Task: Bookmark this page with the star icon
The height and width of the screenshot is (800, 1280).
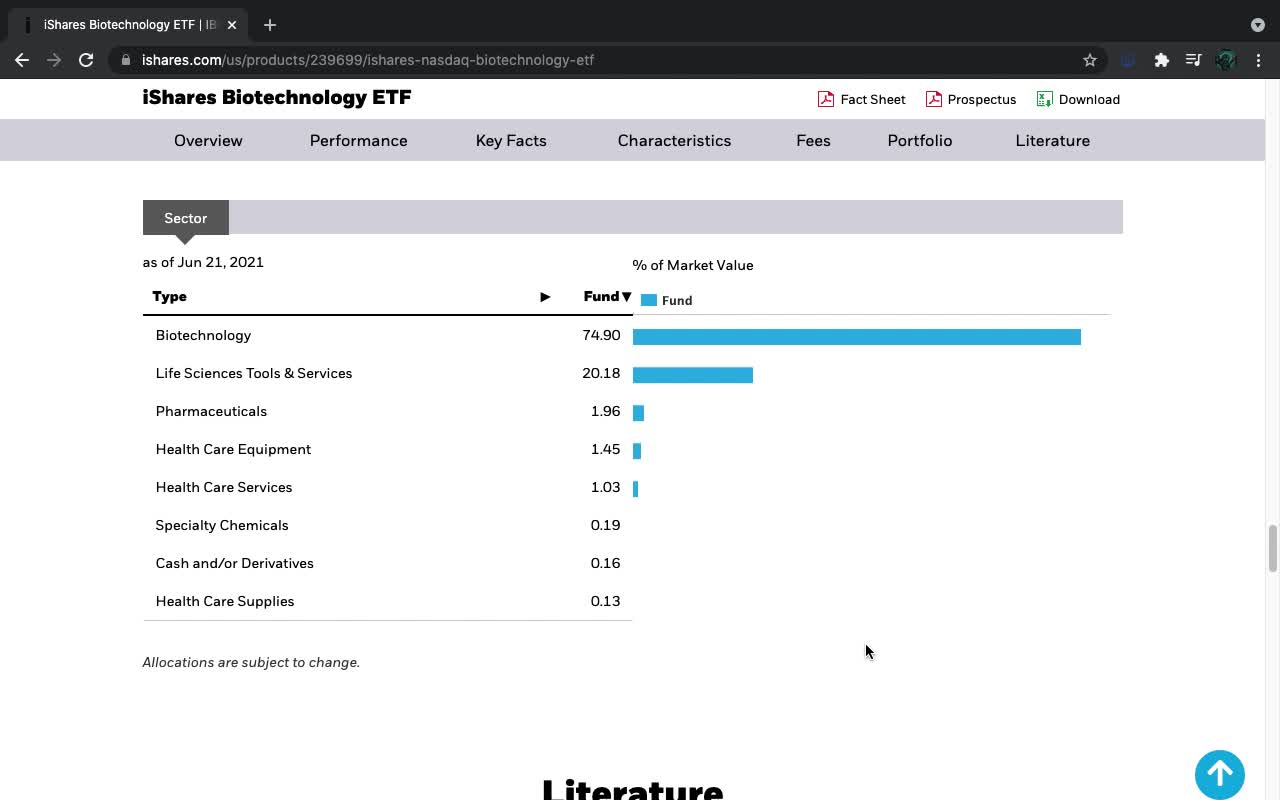Action: [1090, 60]
